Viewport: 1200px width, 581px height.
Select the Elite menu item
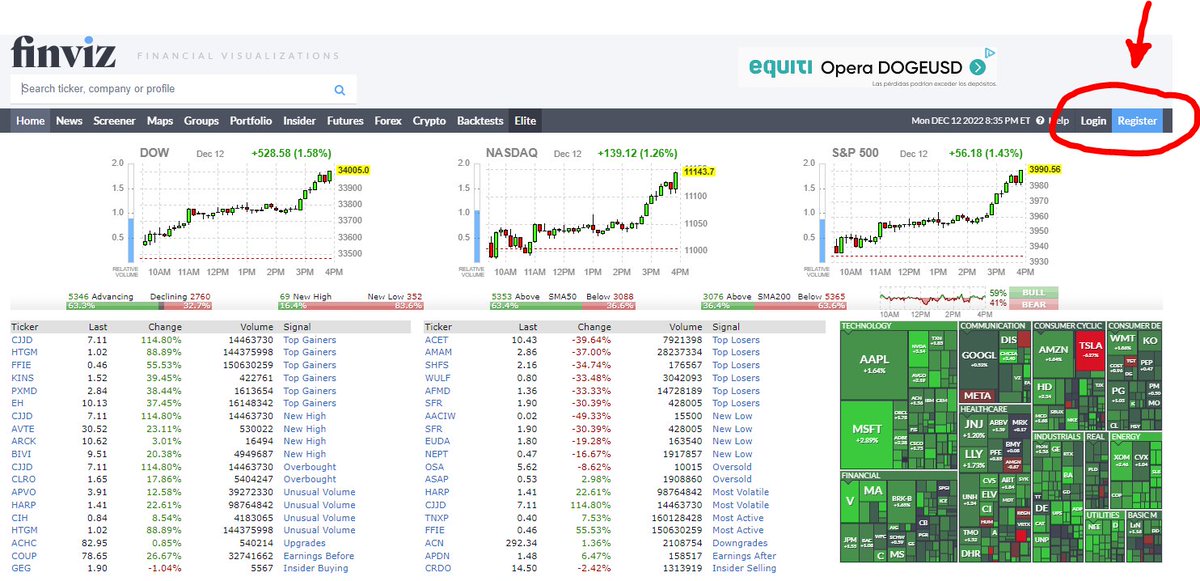pos(525,121)
